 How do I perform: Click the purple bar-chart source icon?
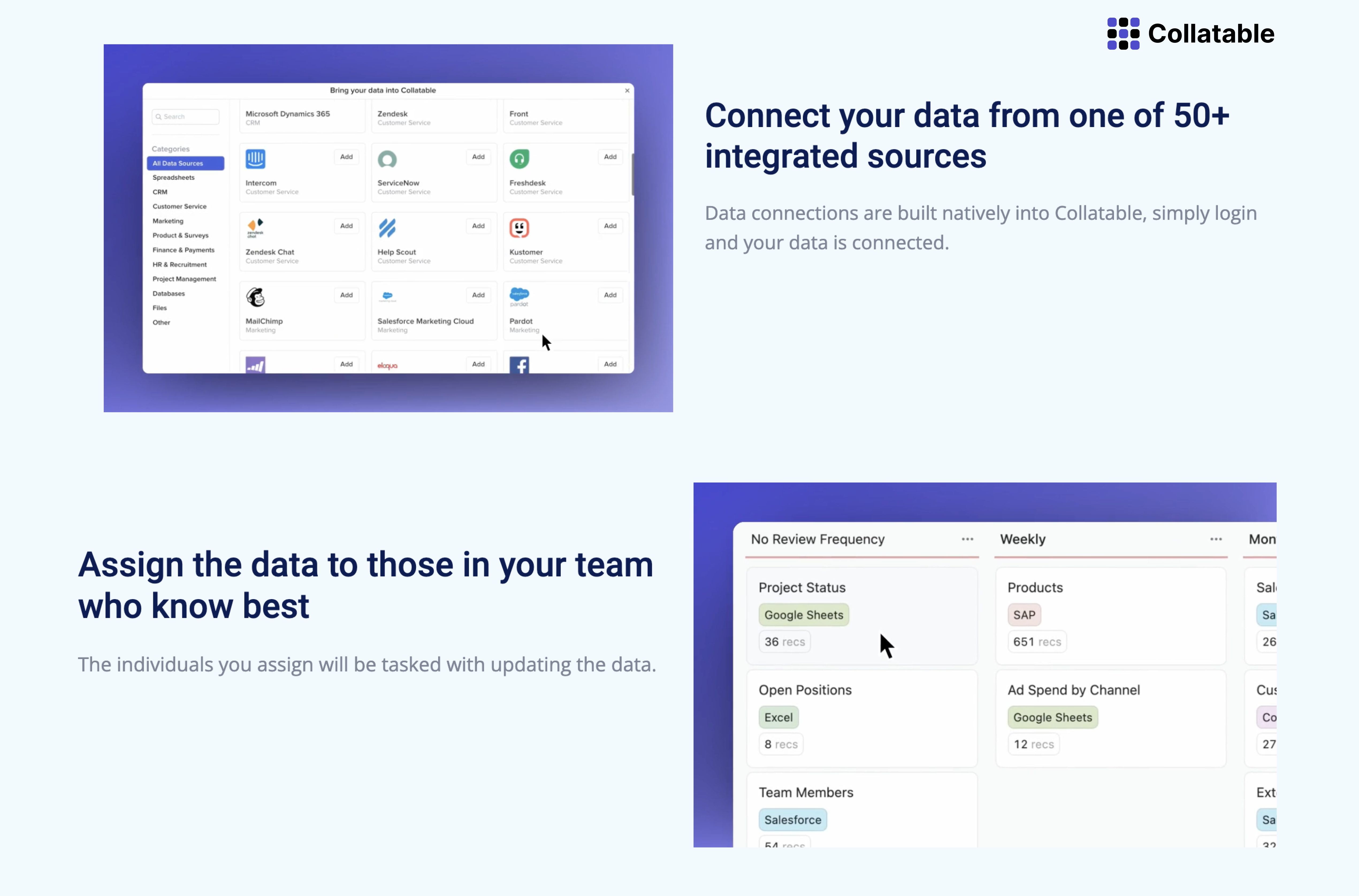click(x=255, y=365)
